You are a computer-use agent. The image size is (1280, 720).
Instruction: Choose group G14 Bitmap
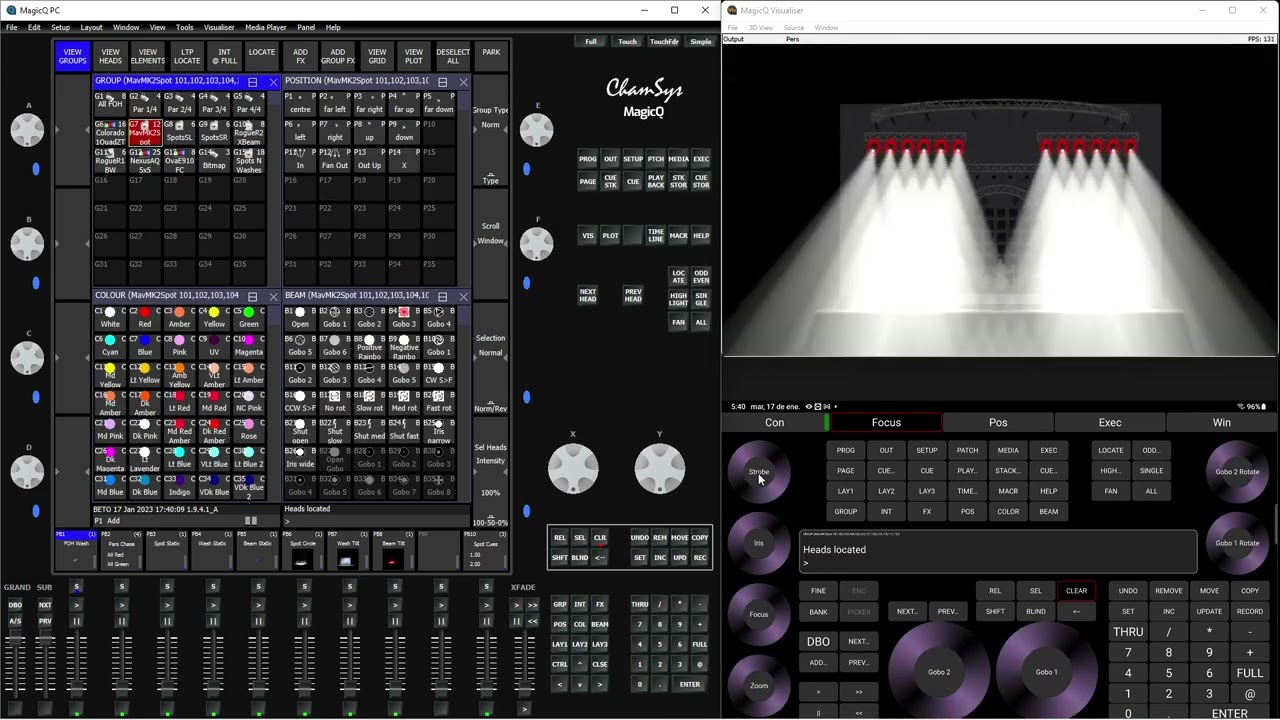click(x=214, y=159)
